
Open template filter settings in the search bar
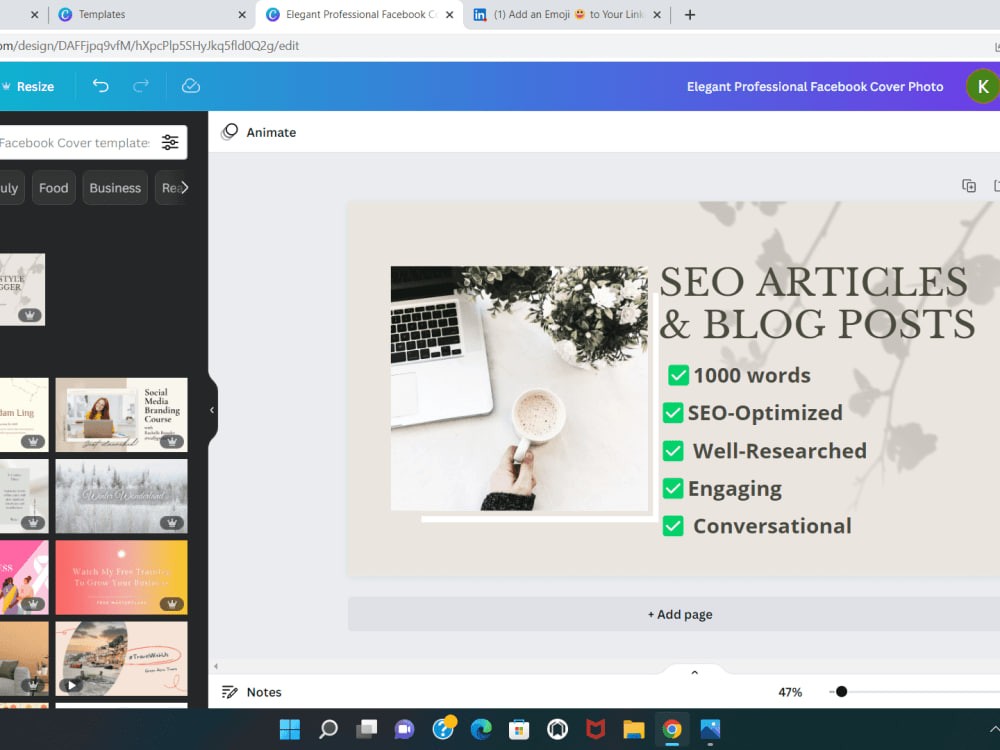168,142
